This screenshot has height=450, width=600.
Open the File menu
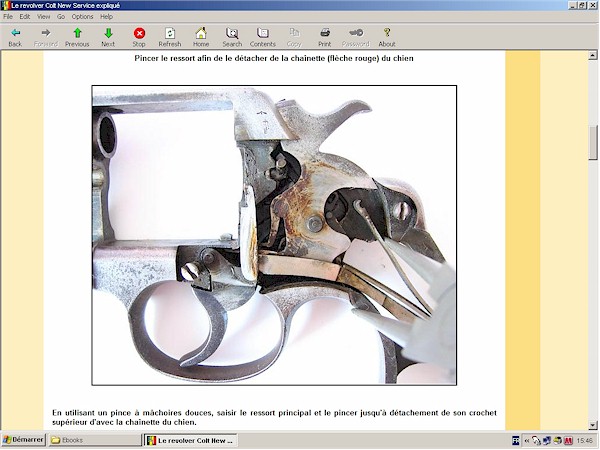tap(8, 17)
